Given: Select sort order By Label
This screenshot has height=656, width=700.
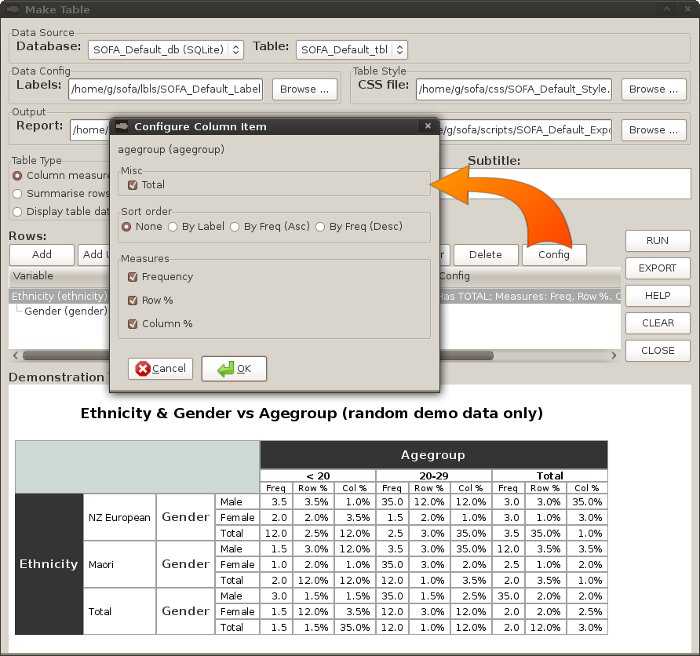Looking at the screenshot, I should [173, 227].
